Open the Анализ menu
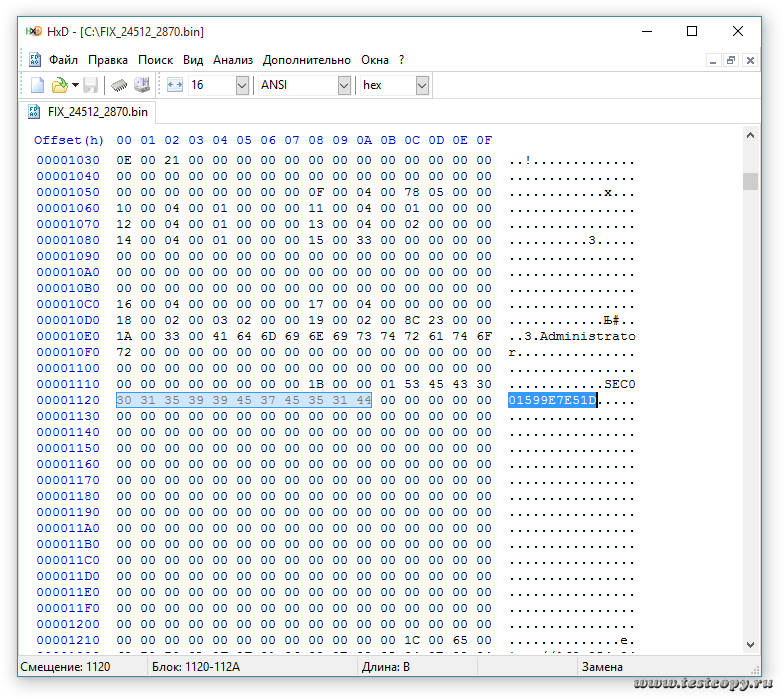Image resolution: width=784 pixels, height=699 pixels. (x=233, y=60)
